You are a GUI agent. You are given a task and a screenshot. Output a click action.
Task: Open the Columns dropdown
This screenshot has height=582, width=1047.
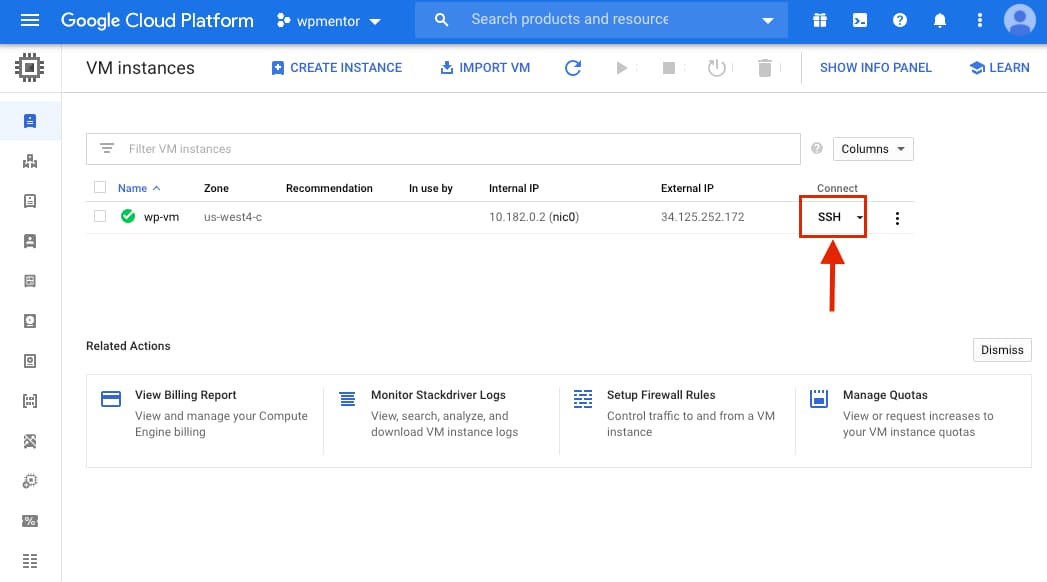pyautogui.click(x=873, y=149)
